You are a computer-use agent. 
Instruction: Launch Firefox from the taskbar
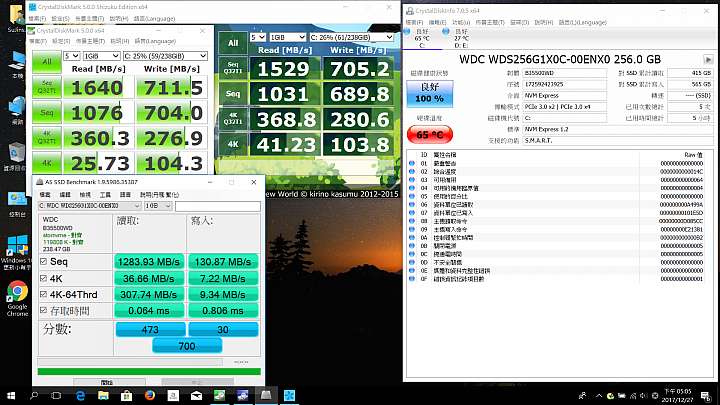[x=150, y=395]
